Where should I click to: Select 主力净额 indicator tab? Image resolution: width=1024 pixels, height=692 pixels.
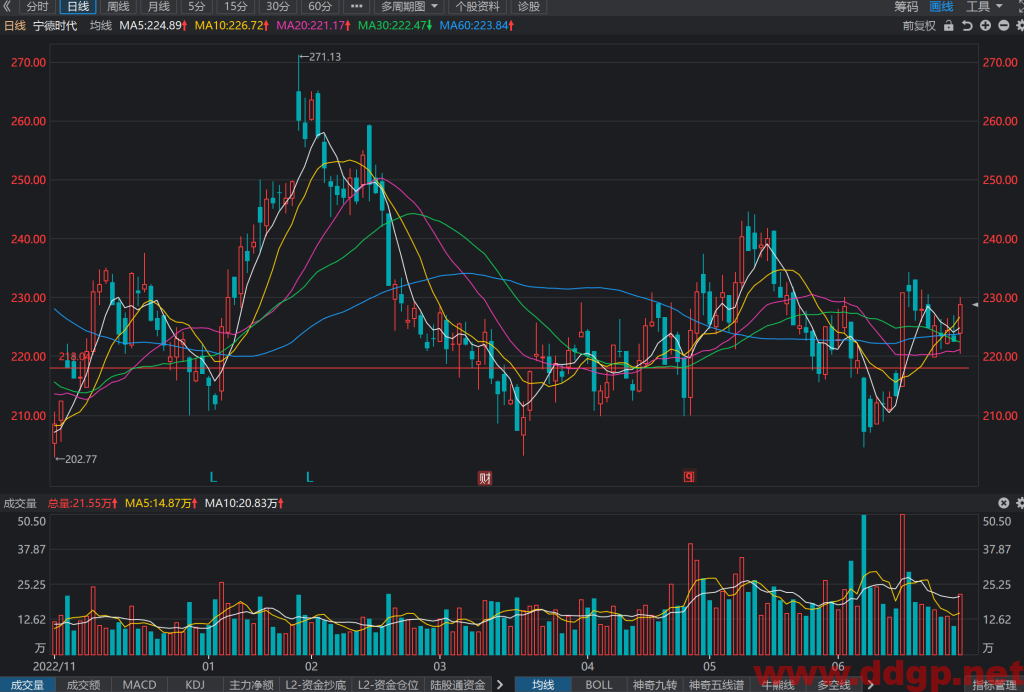251,685
